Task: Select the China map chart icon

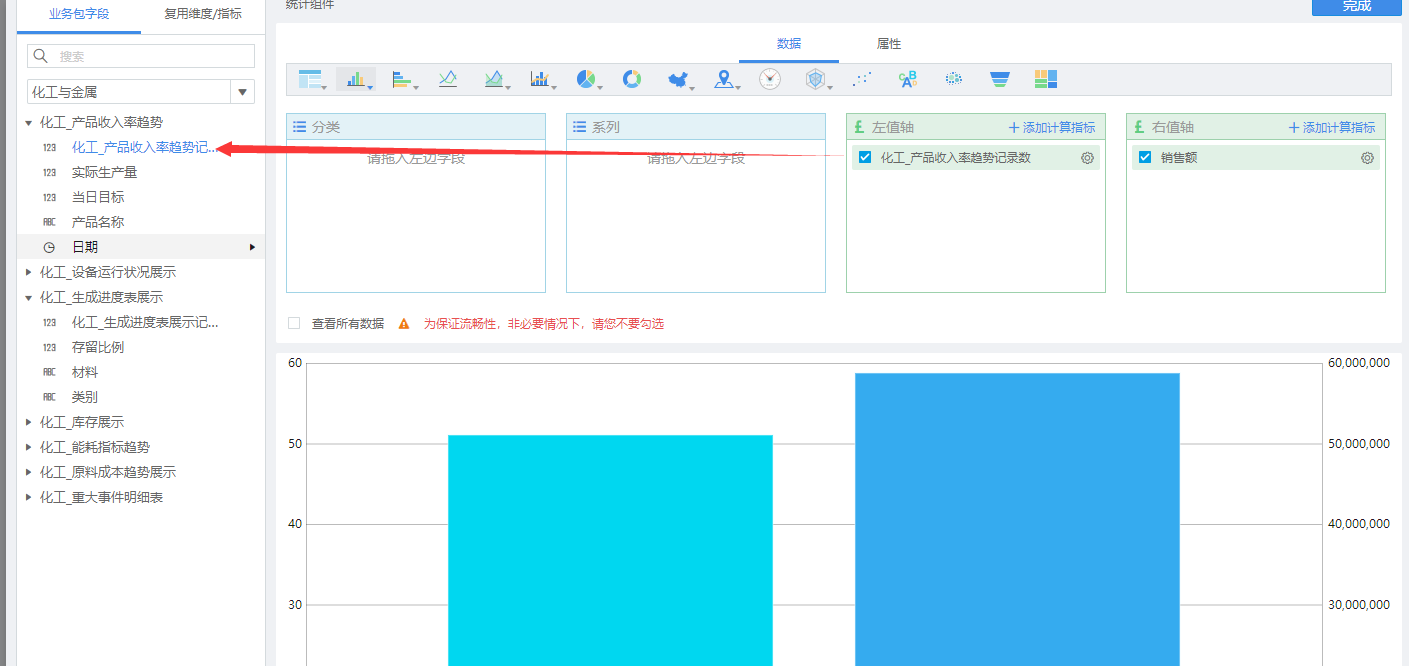Action: point(678,79)
